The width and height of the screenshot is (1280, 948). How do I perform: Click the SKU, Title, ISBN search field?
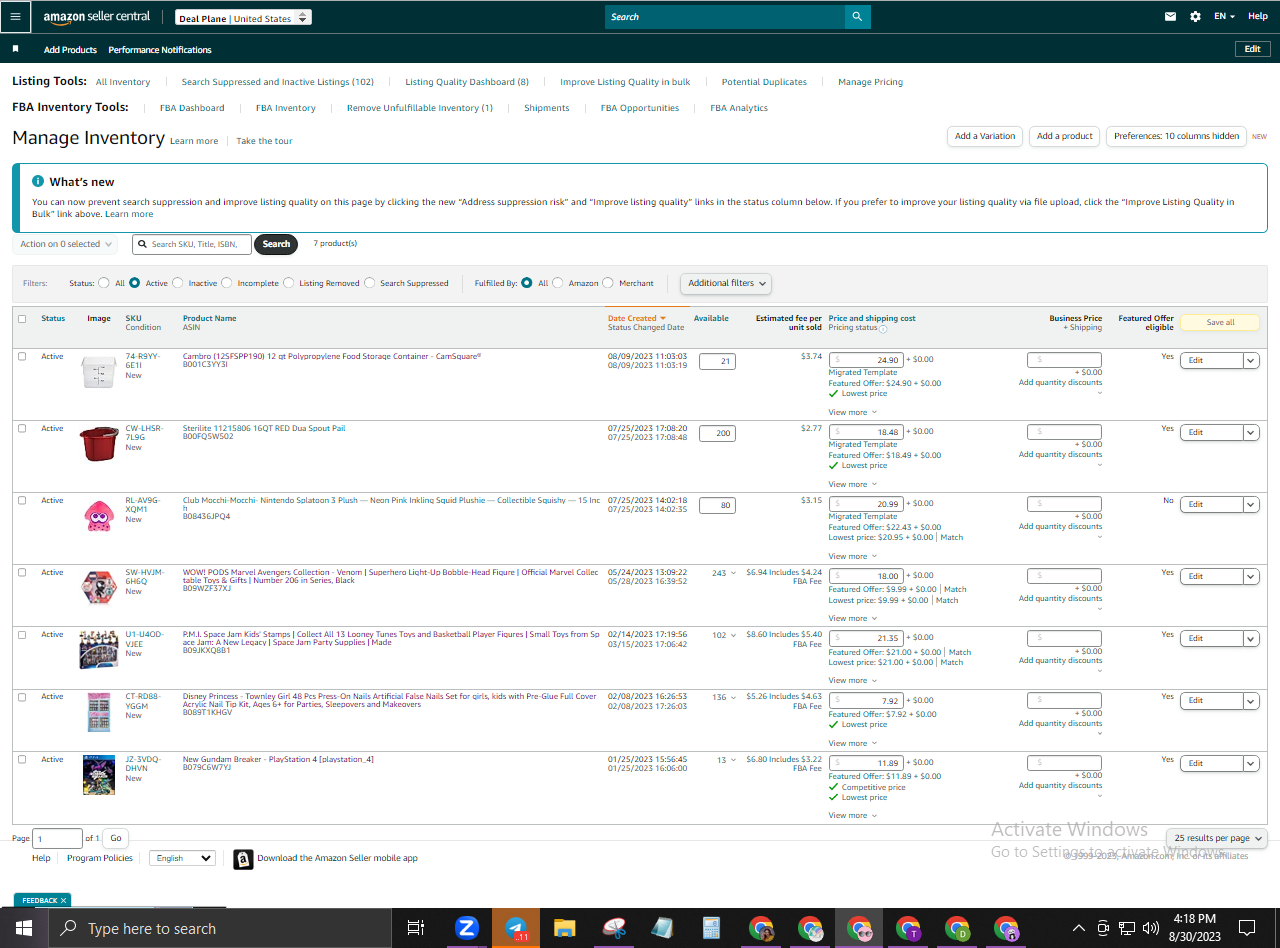pyautogui.click(x=192, y=244)
